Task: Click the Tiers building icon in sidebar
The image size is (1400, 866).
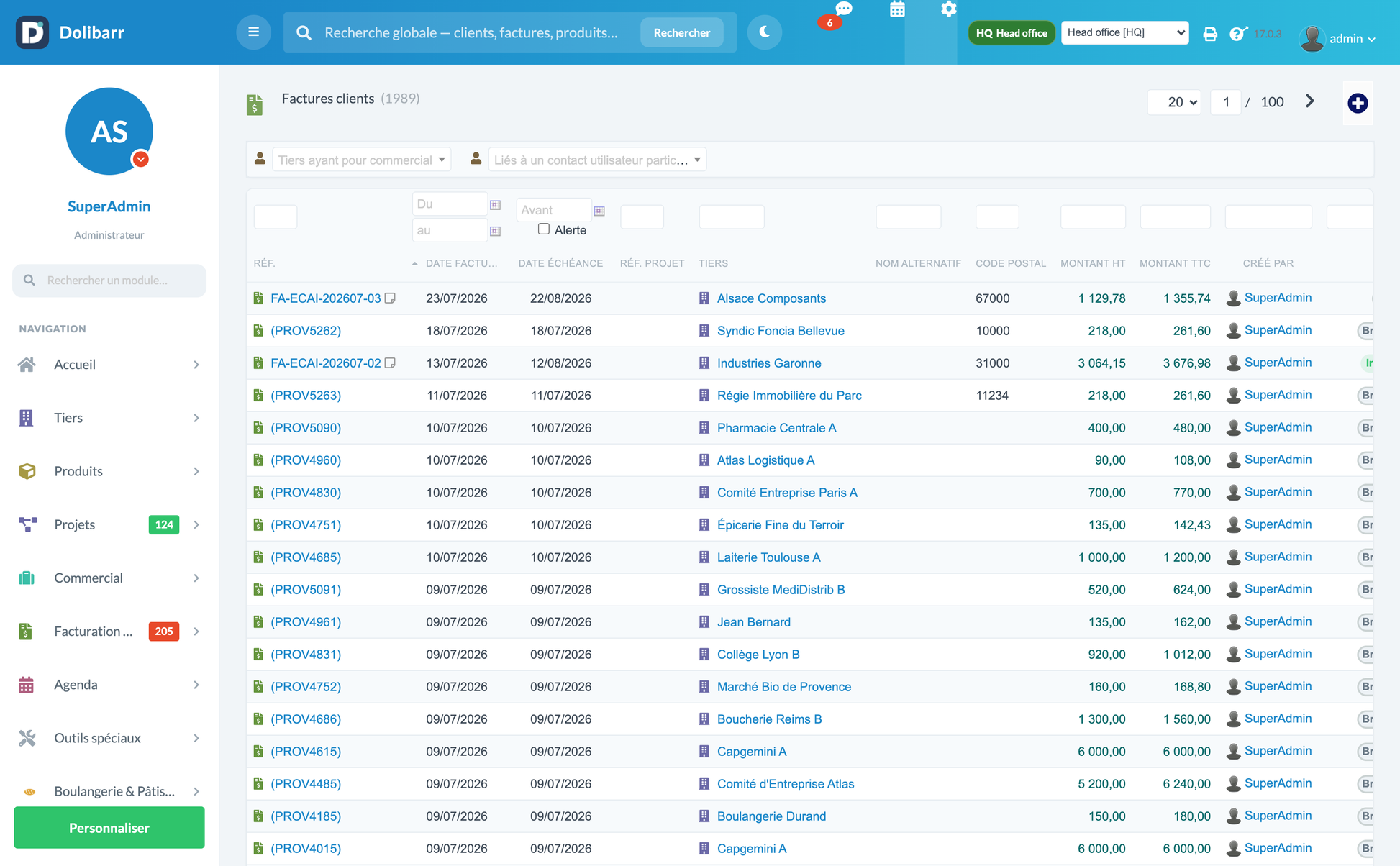Action: [27, 418]
